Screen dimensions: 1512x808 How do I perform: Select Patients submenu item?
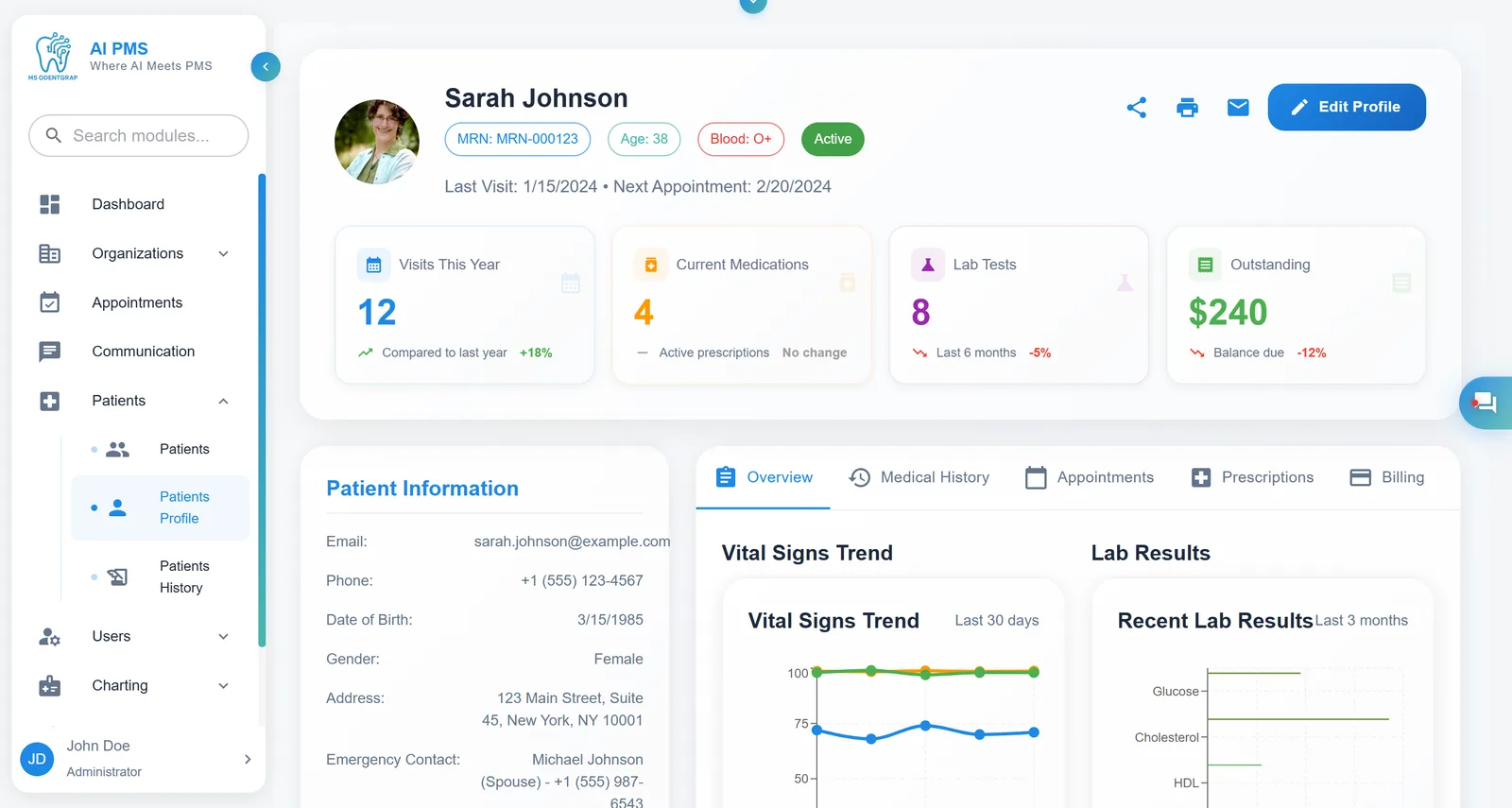pyautogui.click(x=161, y=450)
